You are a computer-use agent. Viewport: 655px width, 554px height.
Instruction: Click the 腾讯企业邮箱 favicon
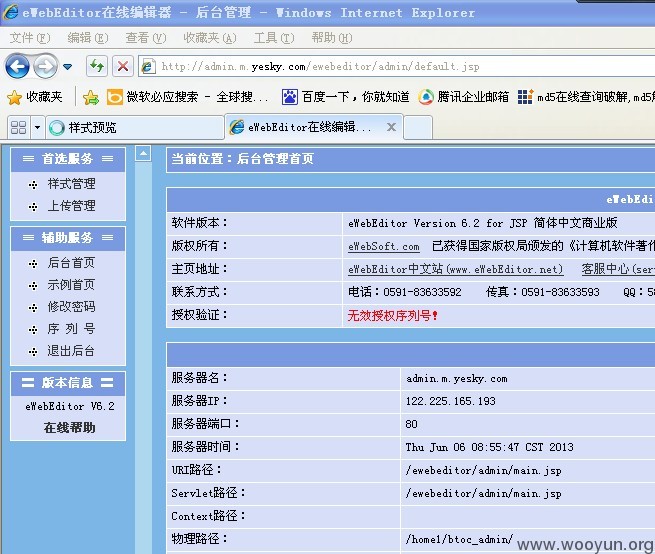tap(426, 98)
